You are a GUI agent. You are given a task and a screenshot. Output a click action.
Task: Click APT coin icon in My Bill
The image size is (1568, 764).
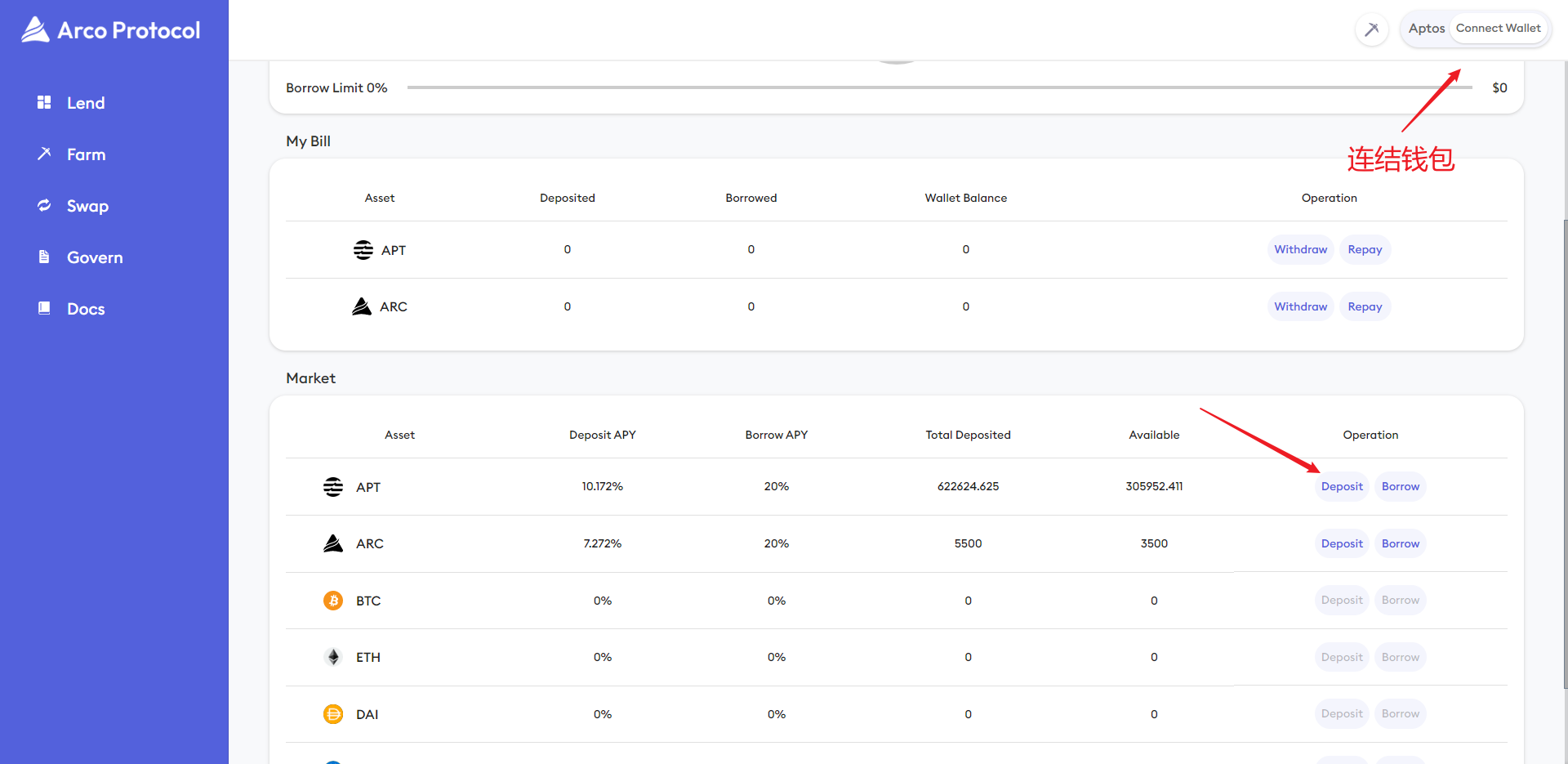coord(363,249)
